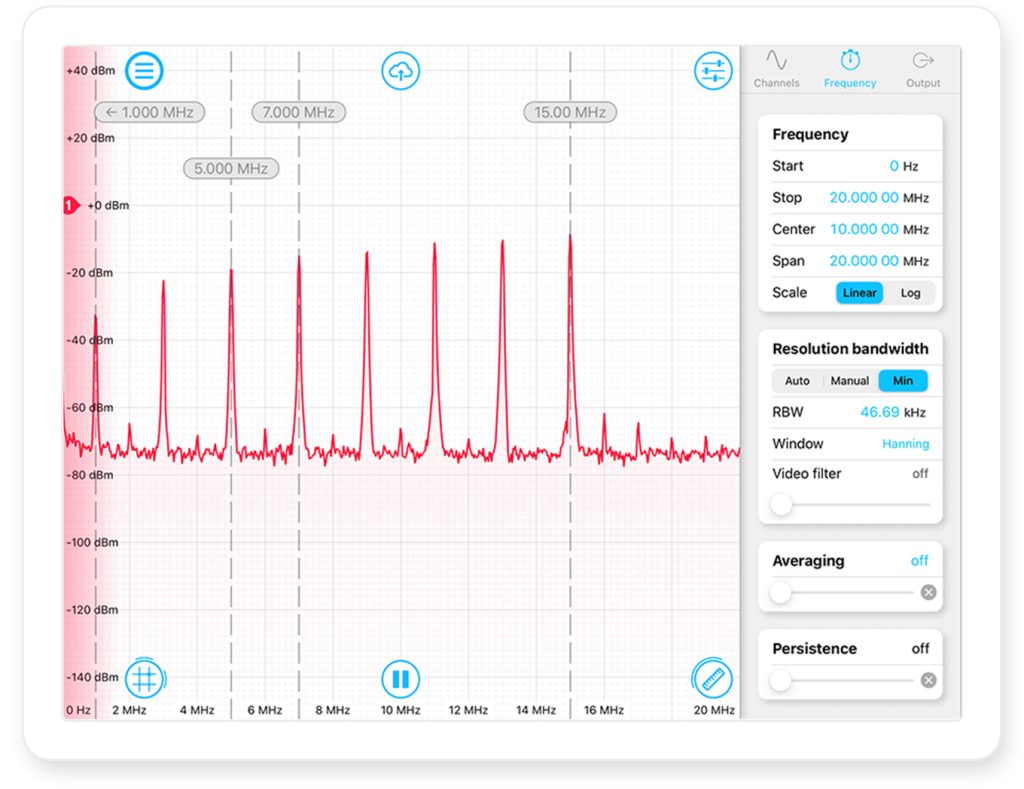Screen dimensions: 1024x789
Task: Pause the spectrum acquisition
Action: 400,679
